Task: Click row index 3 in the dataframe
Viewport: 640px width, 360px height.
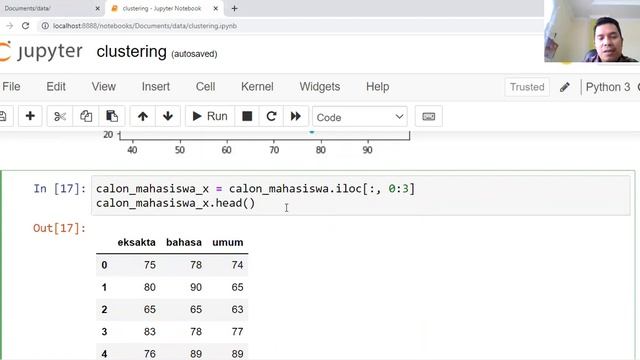Action: [104, 331]
